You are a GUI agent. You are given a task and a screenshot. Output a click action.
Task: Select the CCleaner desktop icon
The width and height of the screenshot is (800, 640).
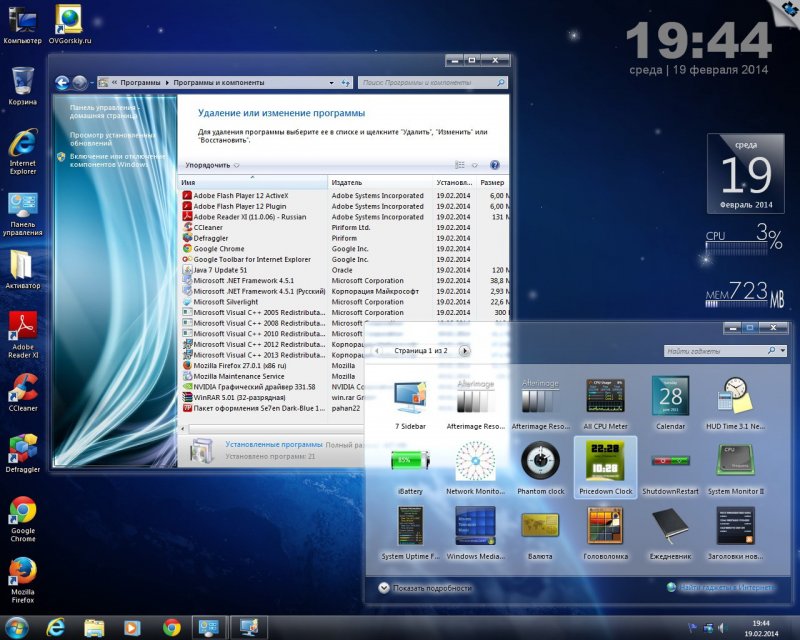pyautogui.click(x=22, y=392)
